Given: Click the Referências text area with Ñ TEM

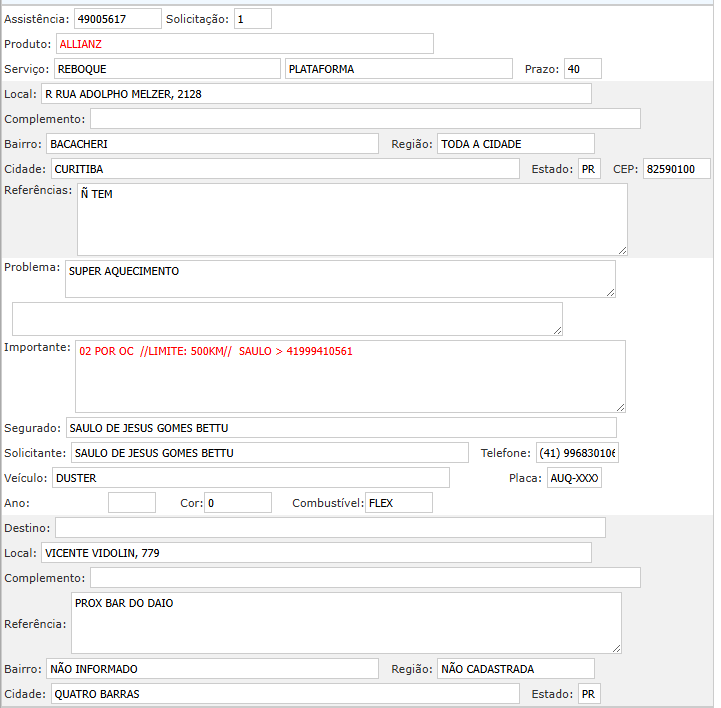Looking at the screenshot, I should coord(352,219).
